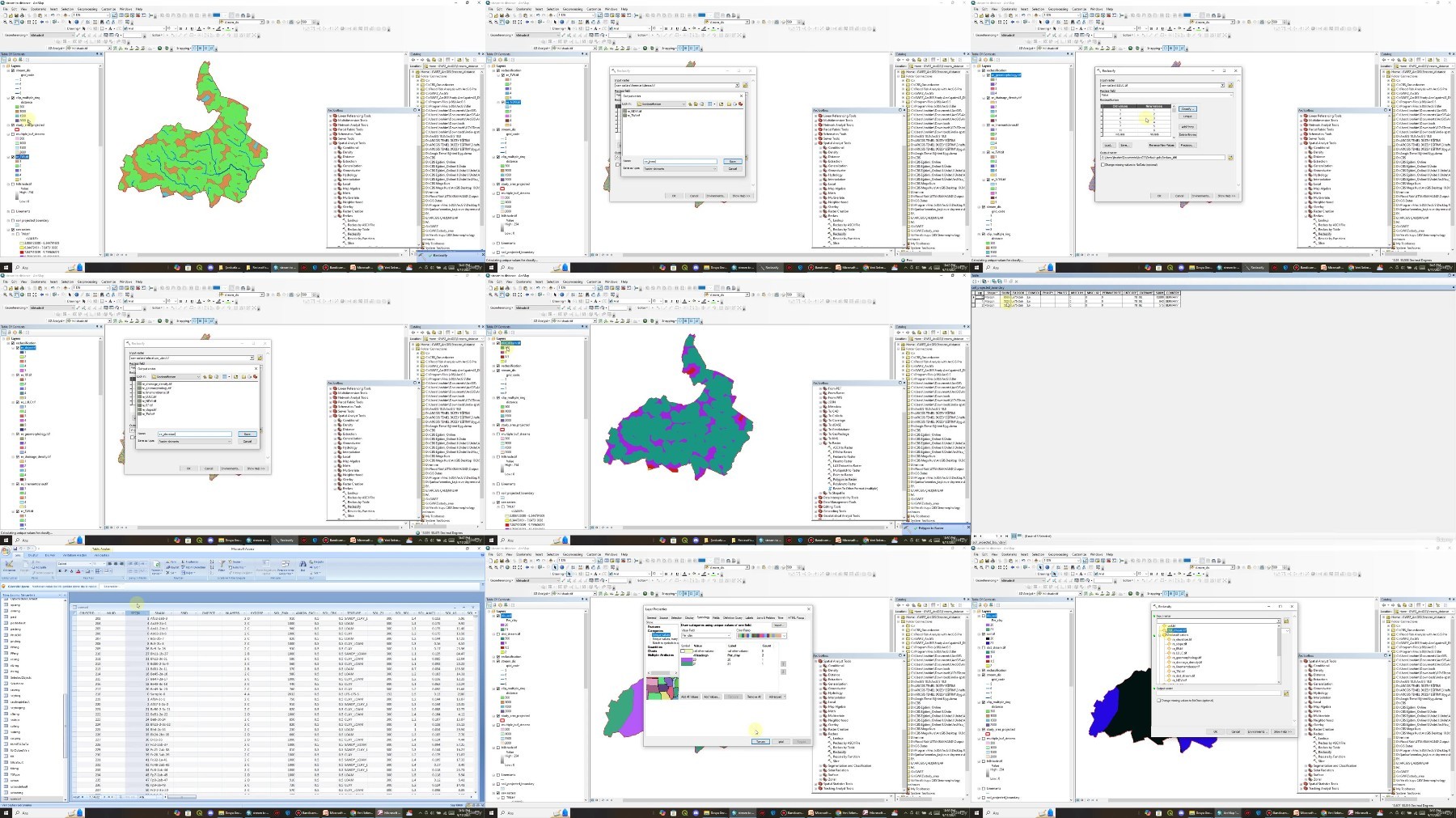
Task: Click the sort ascending icon in Access ribbon
Action: coord(212,562)
